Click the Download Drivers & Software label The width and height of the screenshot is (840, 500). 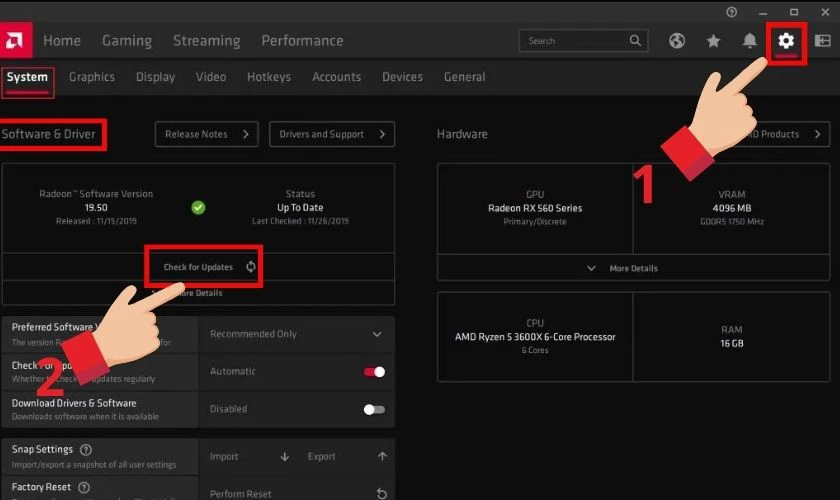point(74,403)
